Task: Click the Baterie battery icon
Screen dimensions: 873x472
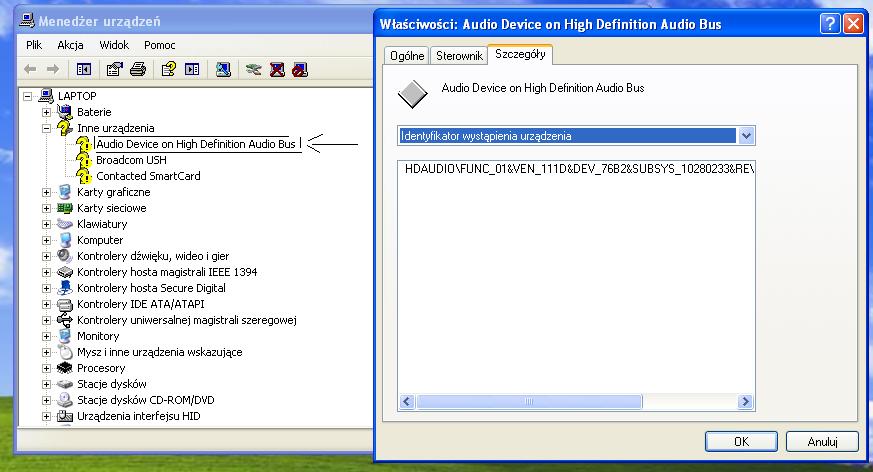Action: tap(65, 112)
